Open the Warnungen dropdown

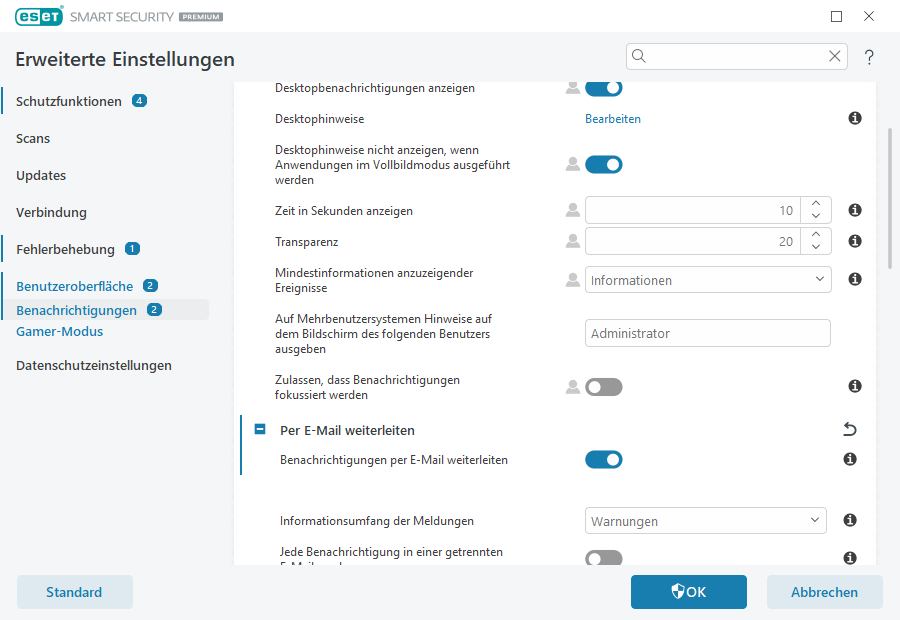click(705, 520)
